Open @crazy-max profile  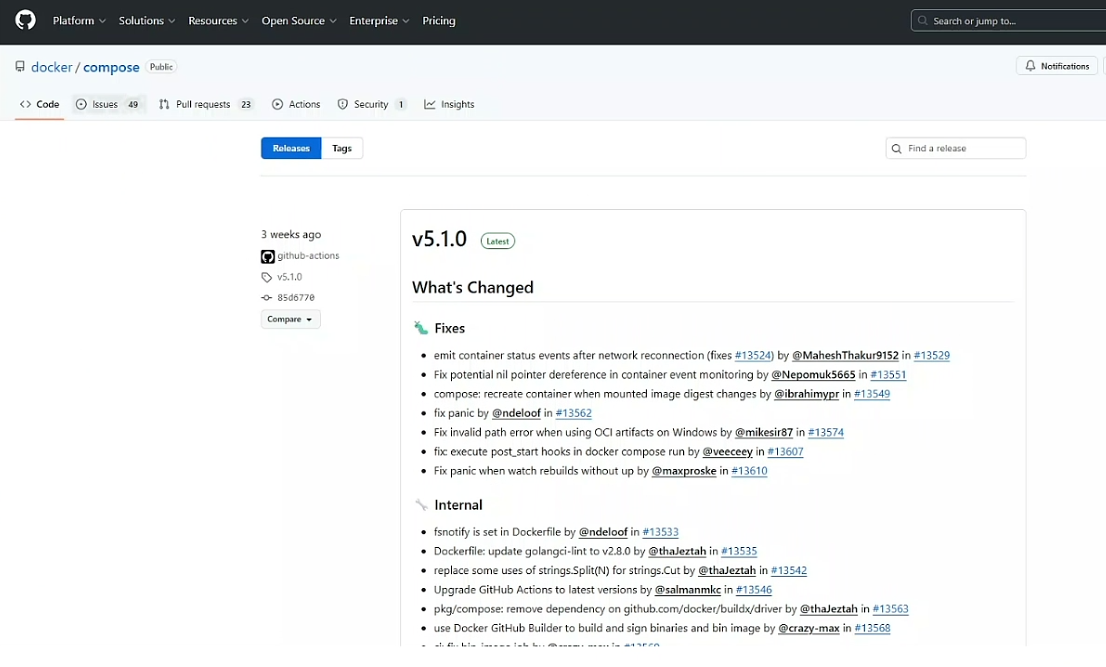click(x=808, y=628)
